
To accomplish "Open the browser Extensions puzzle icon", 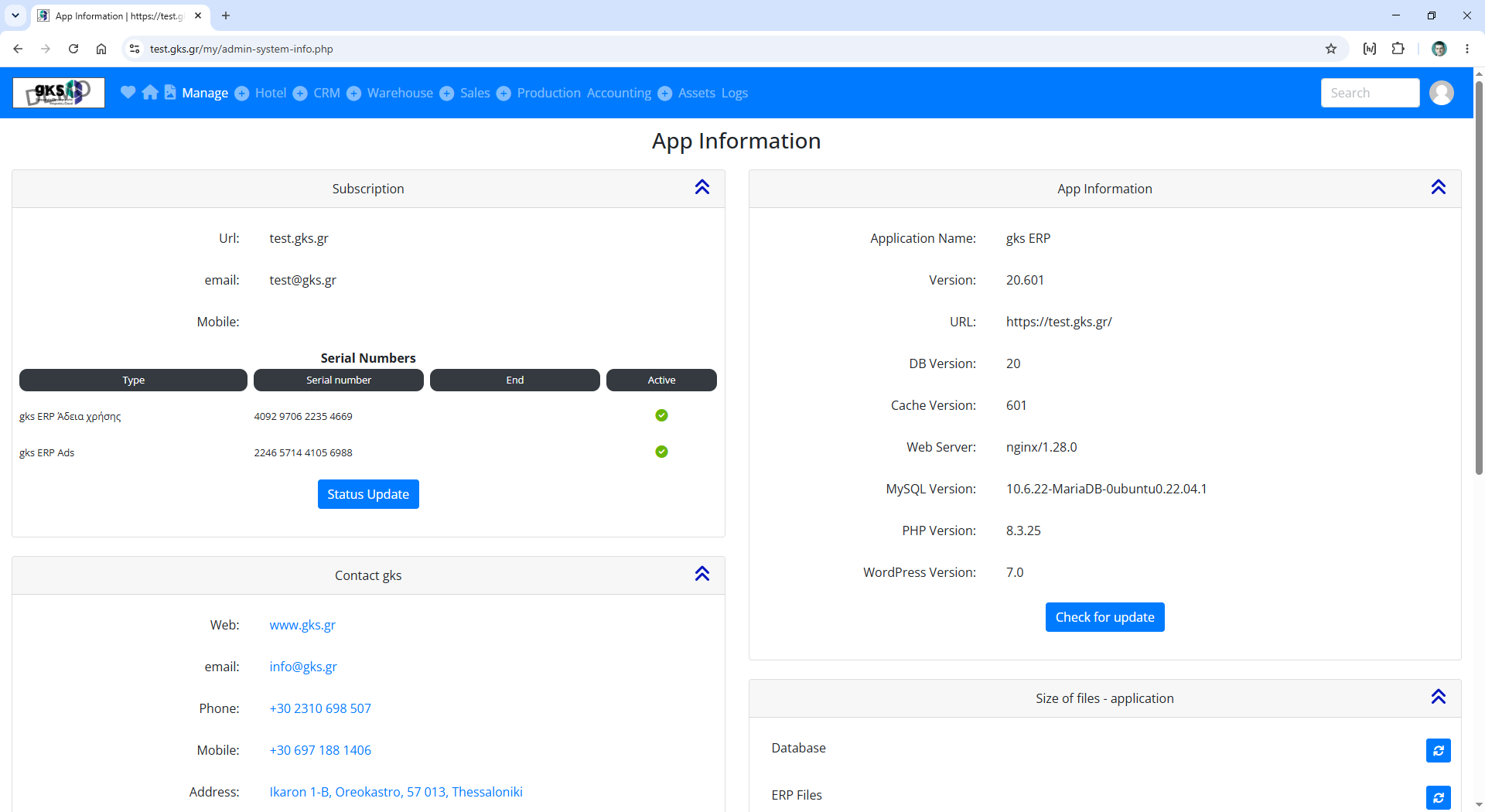I will pos(1398,49).
